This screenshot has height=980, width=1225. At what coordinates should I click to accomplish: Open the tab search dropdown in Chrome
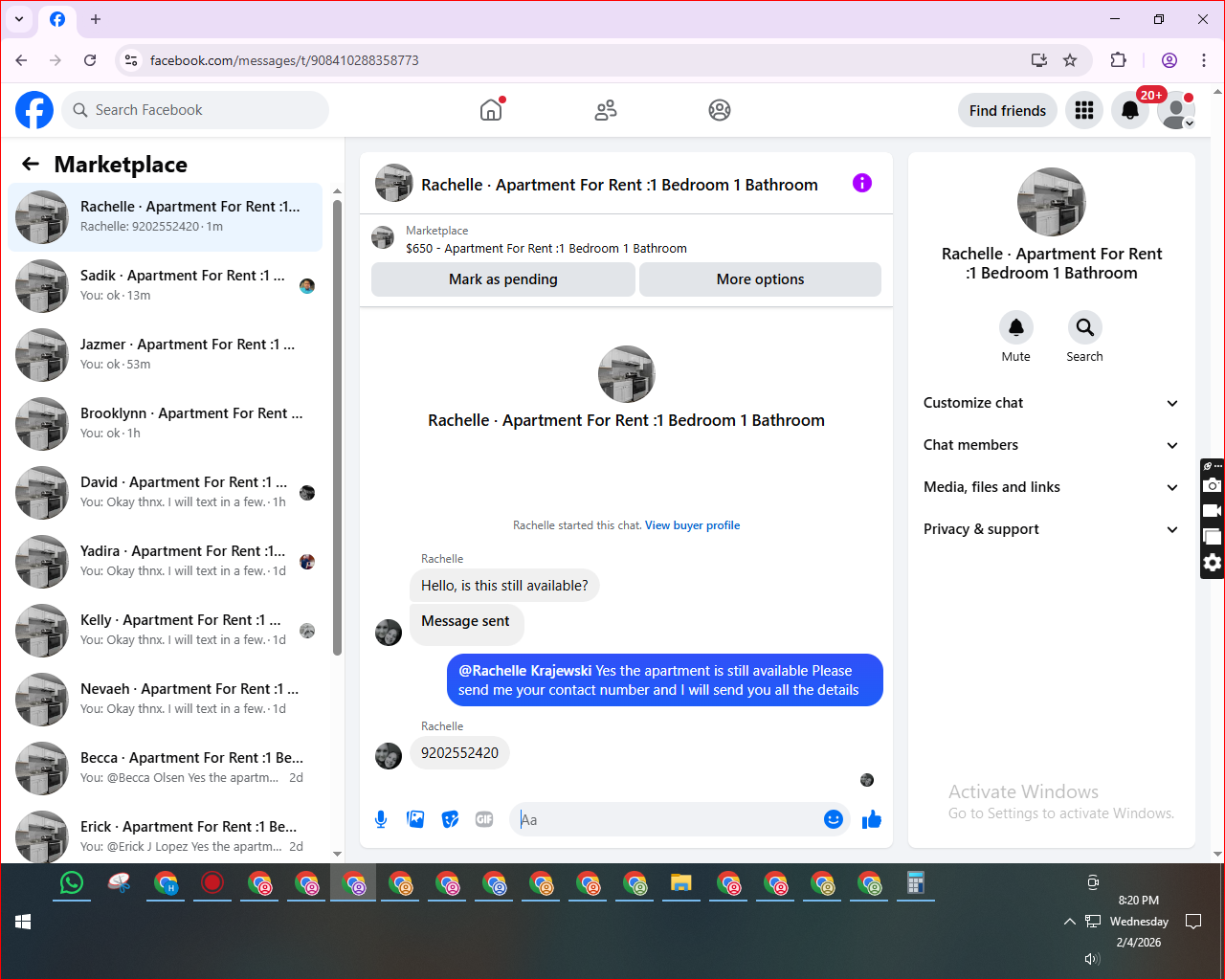point(19,19)
